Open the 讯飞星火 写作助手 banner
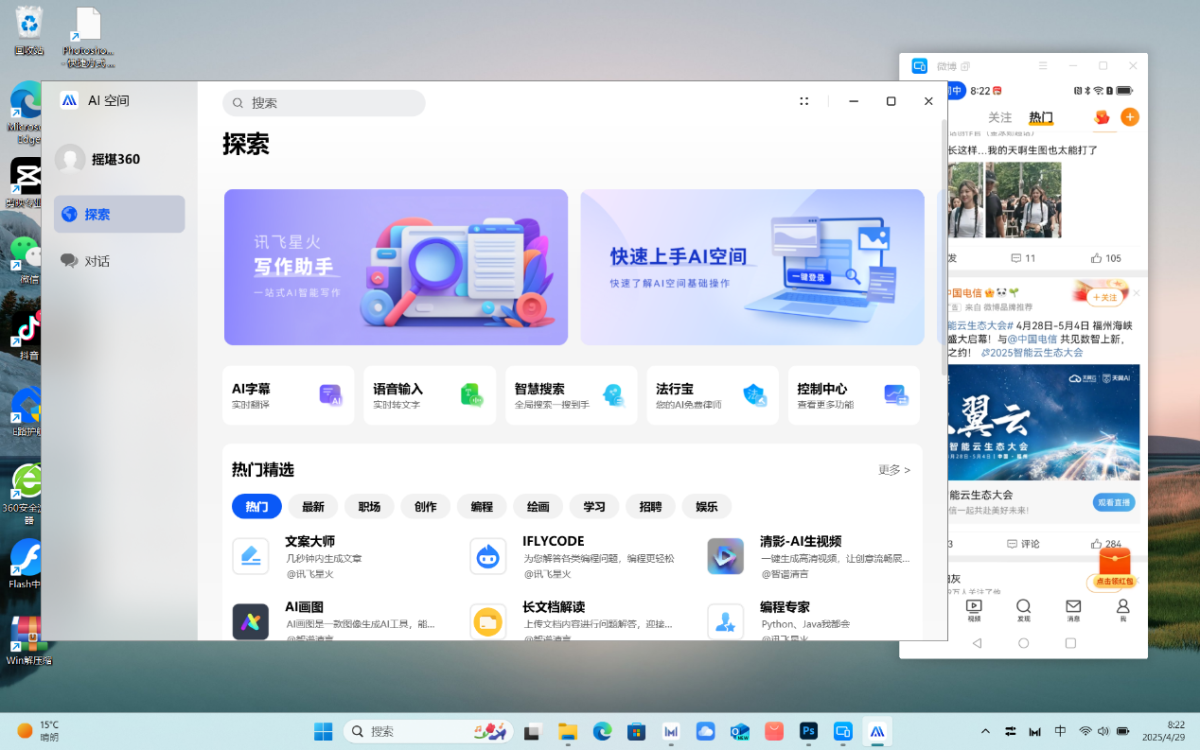This screenshot has width=1200, height=750. coord(396,267)
